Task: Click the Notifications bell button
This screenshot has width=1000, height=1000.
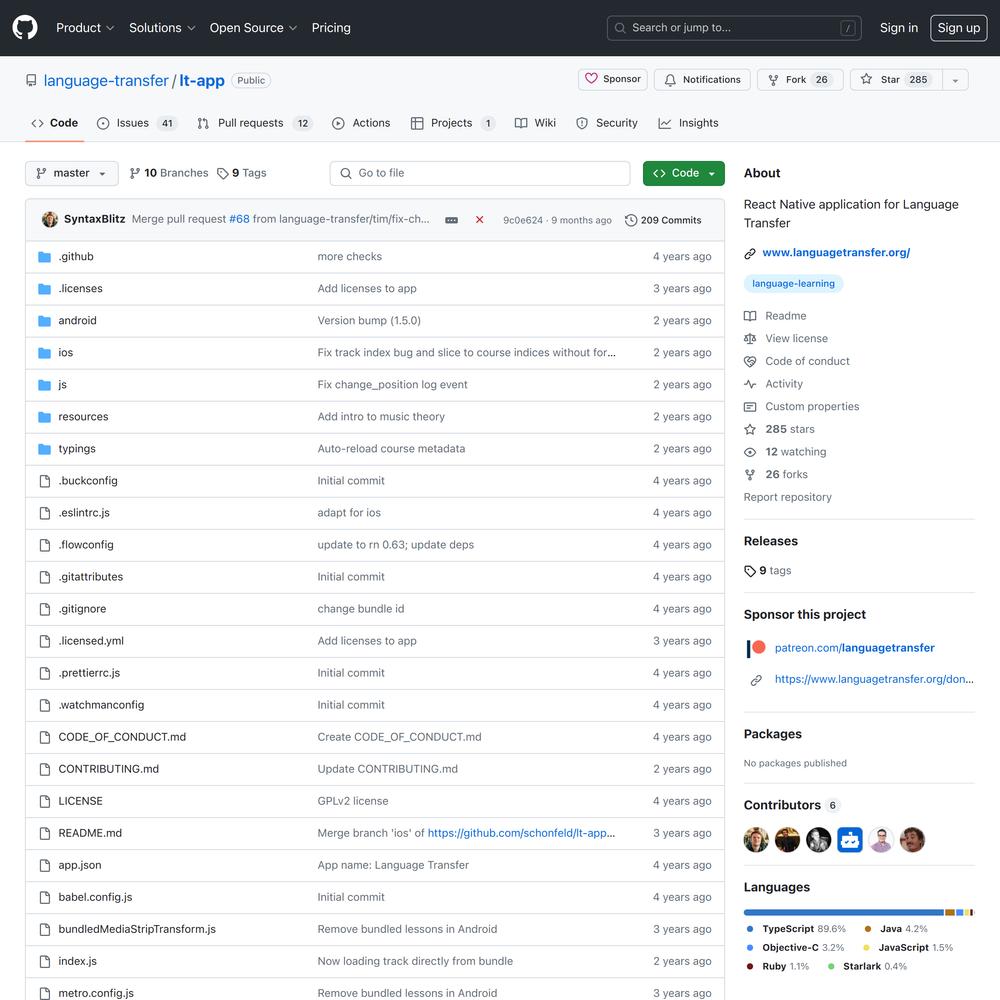Action: click(702, 79)
